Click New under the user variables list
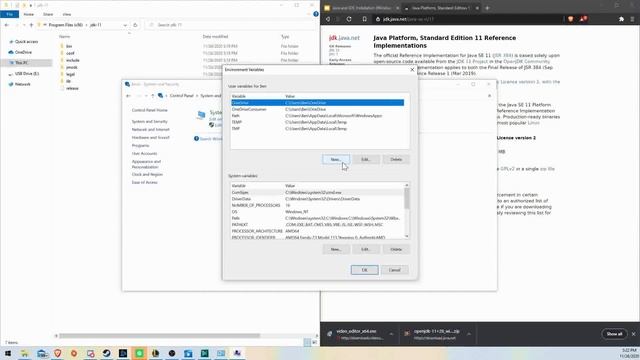Screen dimensions: 640x360 pos(336,159)
